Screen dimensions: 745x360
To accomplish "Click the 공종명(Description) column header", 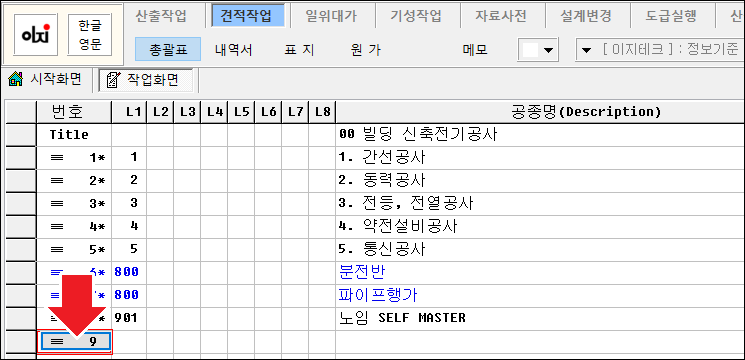I will pyautogui.click(x=540, y=112).
